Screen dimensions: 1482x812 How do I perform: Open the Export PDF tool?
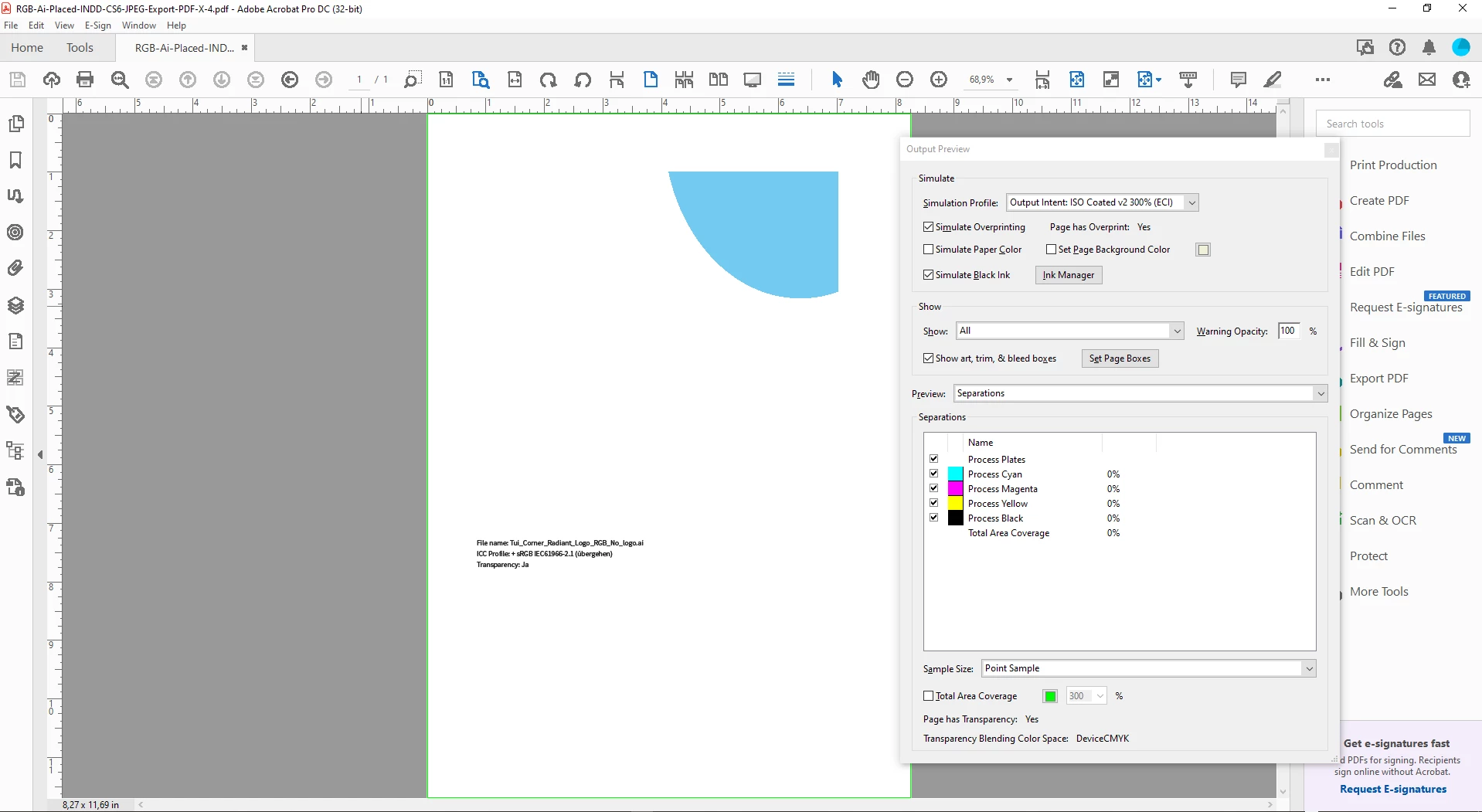[1379, 379]
